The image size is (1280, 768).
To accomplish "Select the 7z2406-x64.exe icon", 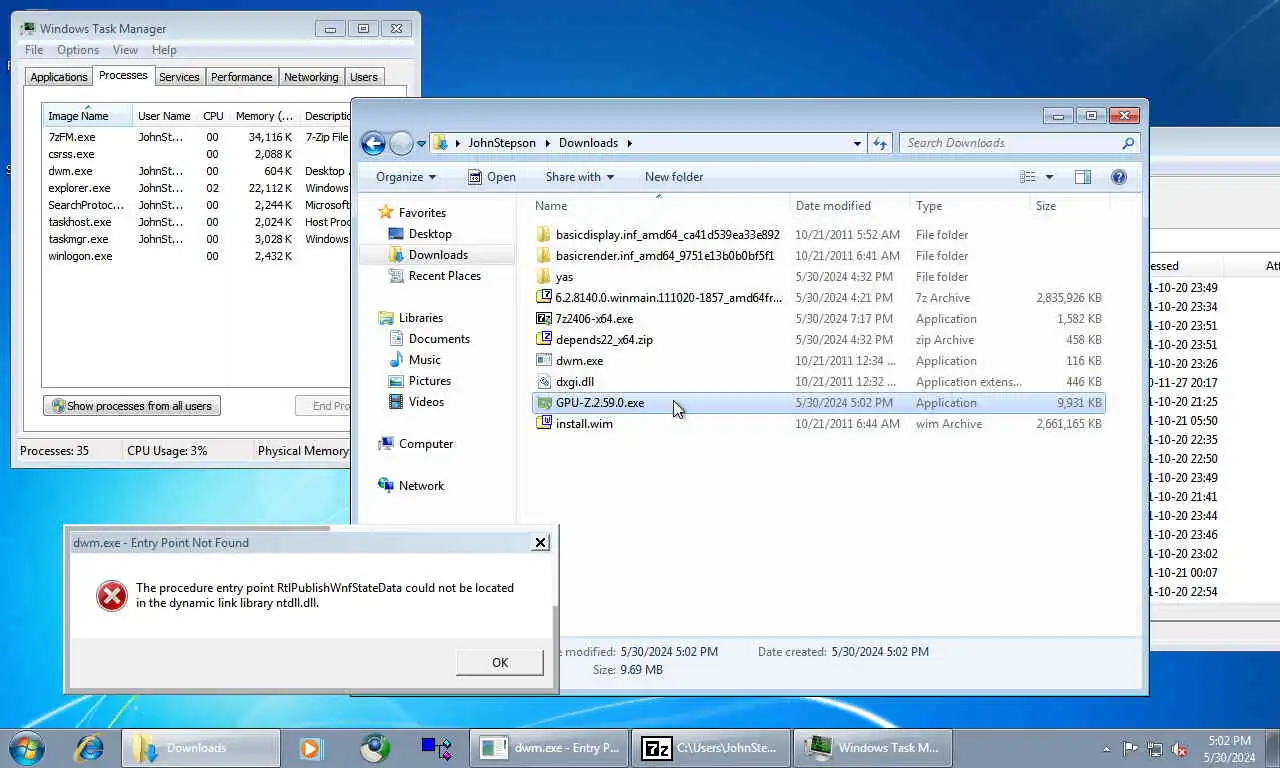I will pyautogui.click(x=544, y=319).
